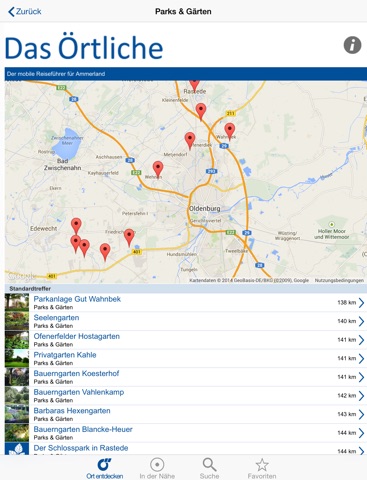Tap the map pin near Friedrichsfehn

(x=129, y=237)
